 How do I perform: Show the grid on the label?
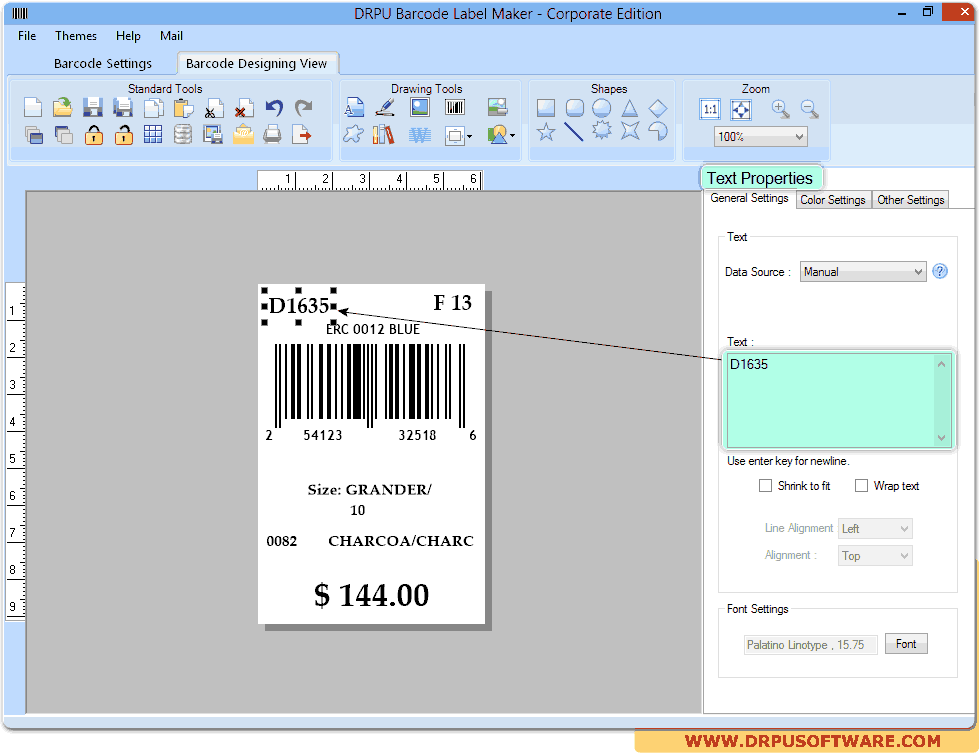tap(152, 134)
